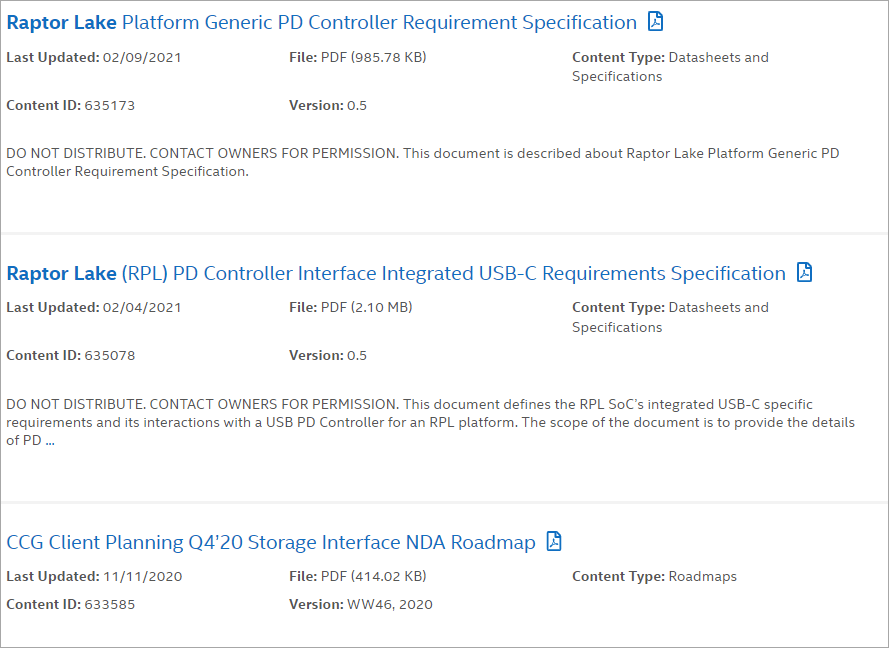Open Raptor Lake (RPL) PD Controller Interface link
Viewport: 889px width, 648px height.
pos(396,273)
